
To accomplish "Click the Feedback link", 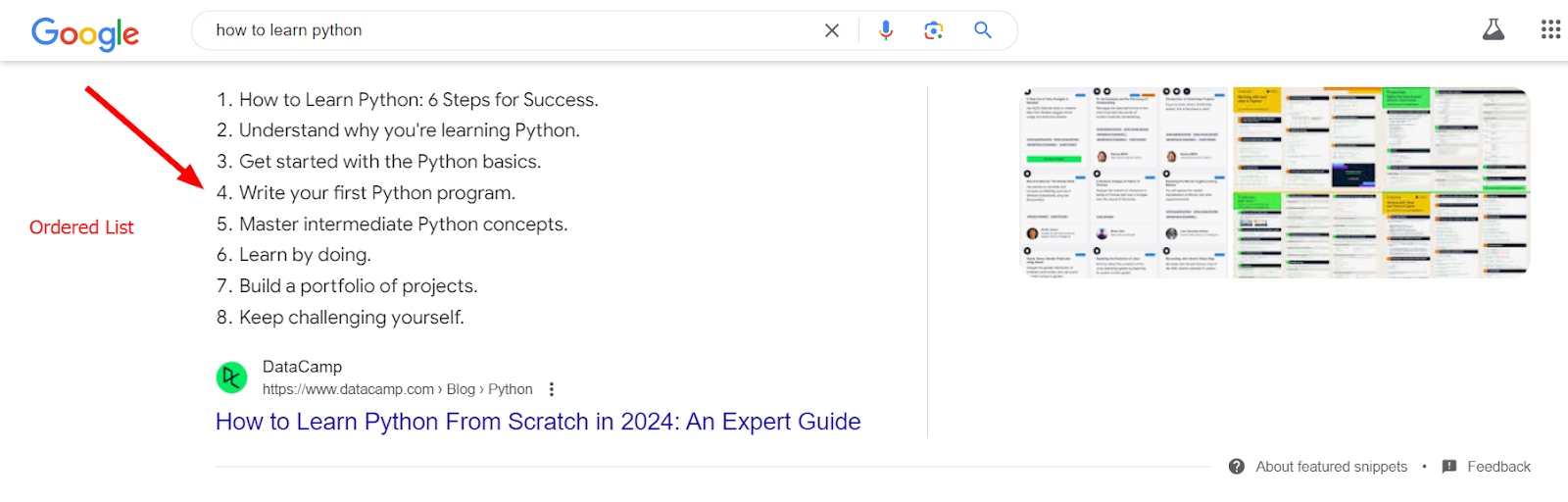I will coord(1498,467).
